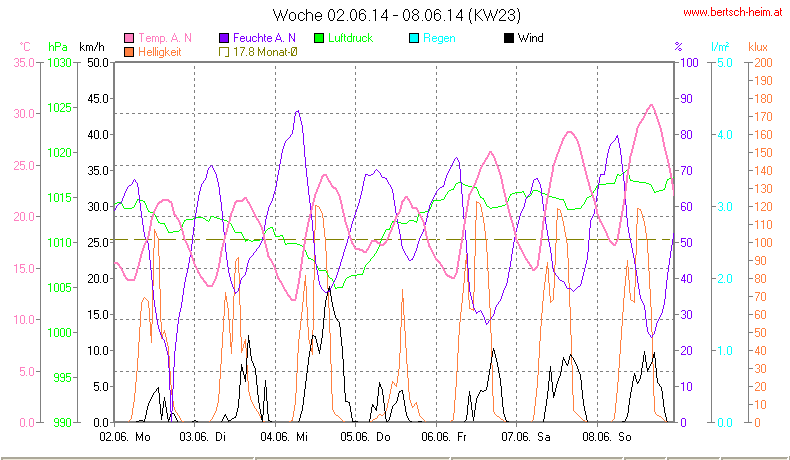This screenshot has width=790, height=460.
Task: Click the 02.06. Mo date label
Action: pyautogui.click(x=125, y=437)
